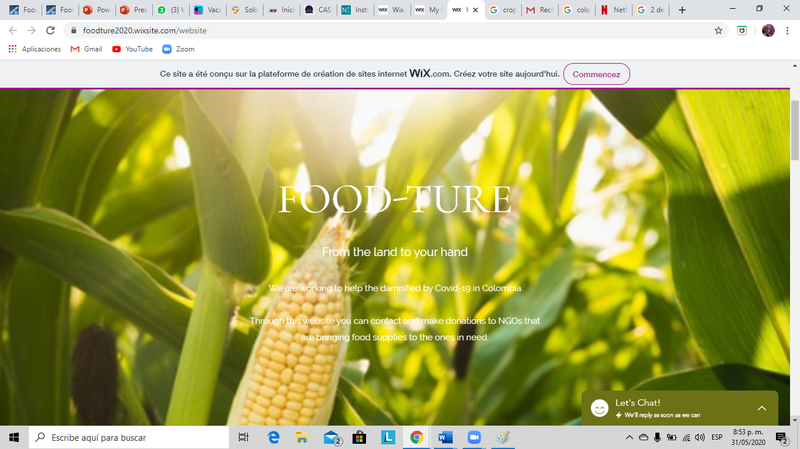Open the Windows notification center
This screenshot has height=449, width=800.
click(781, 437)
